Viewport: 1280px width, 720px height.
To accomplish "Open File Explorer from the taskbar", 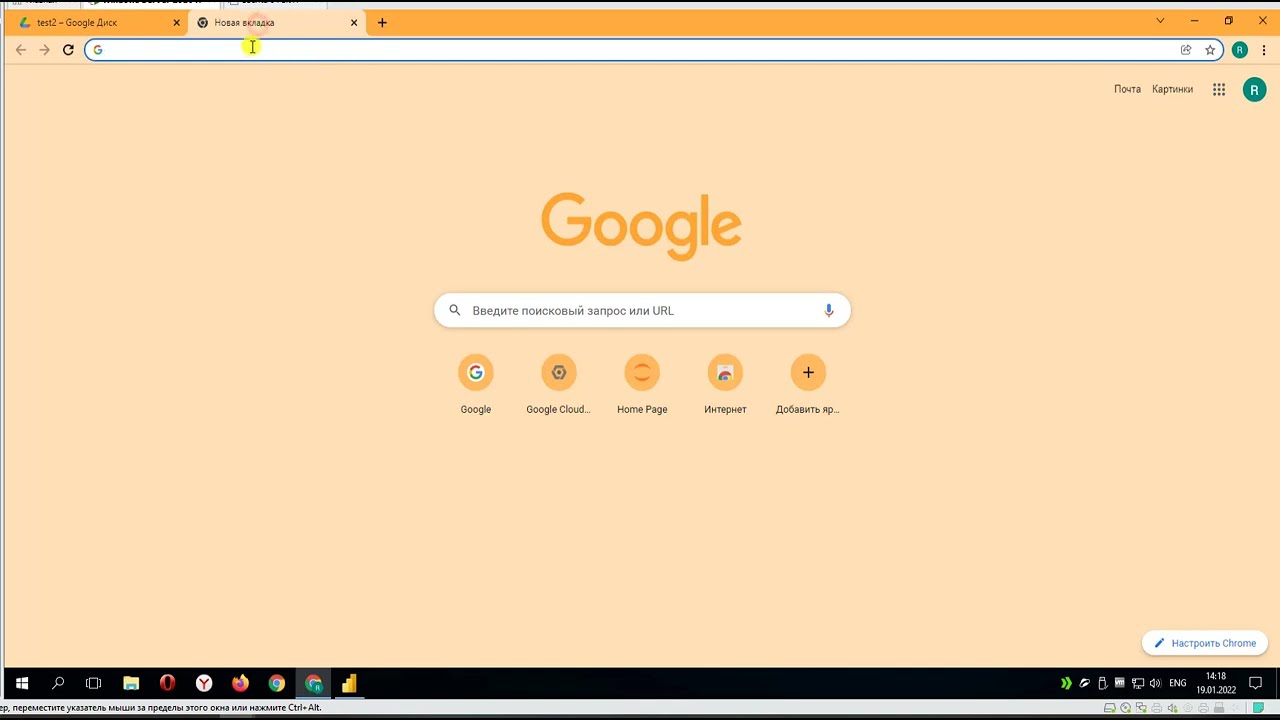I will 131,683.
